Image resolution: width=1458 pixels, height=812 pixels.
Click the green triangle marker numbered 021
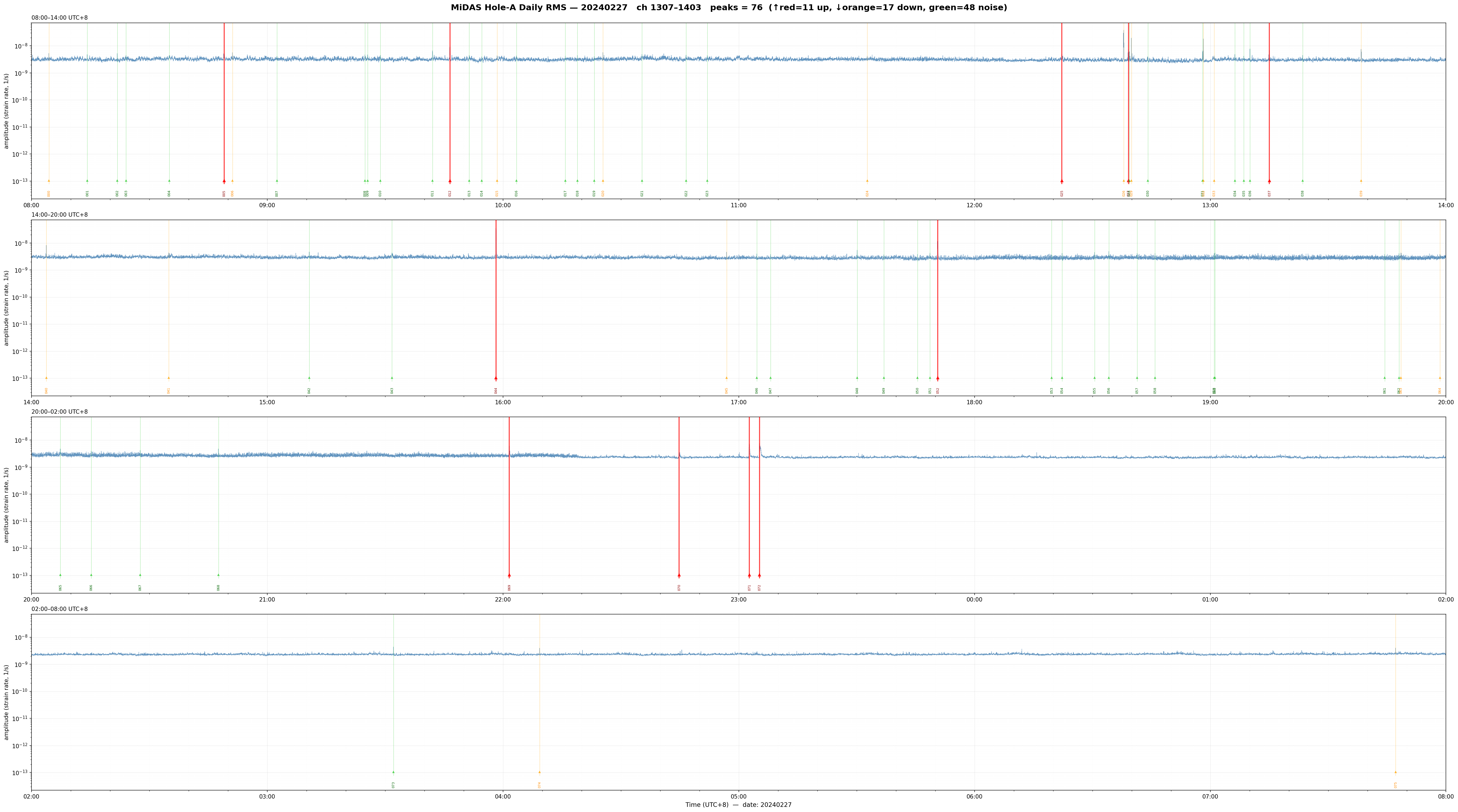[x=642, y=181]
